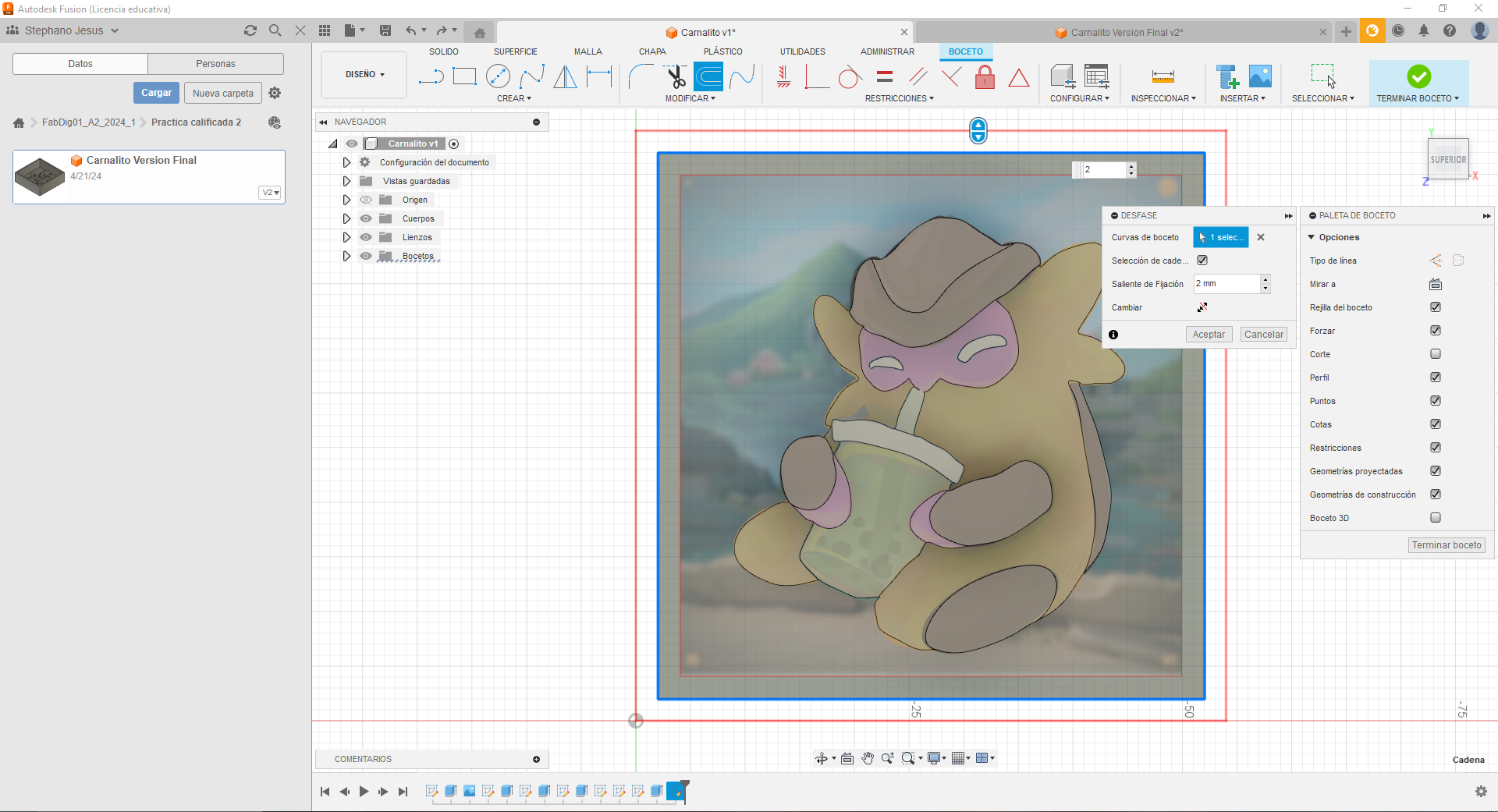This screenshot has width=1498, height=812.
Task: Click the Insert Canvas image icon
Action: click(1260, 76)
